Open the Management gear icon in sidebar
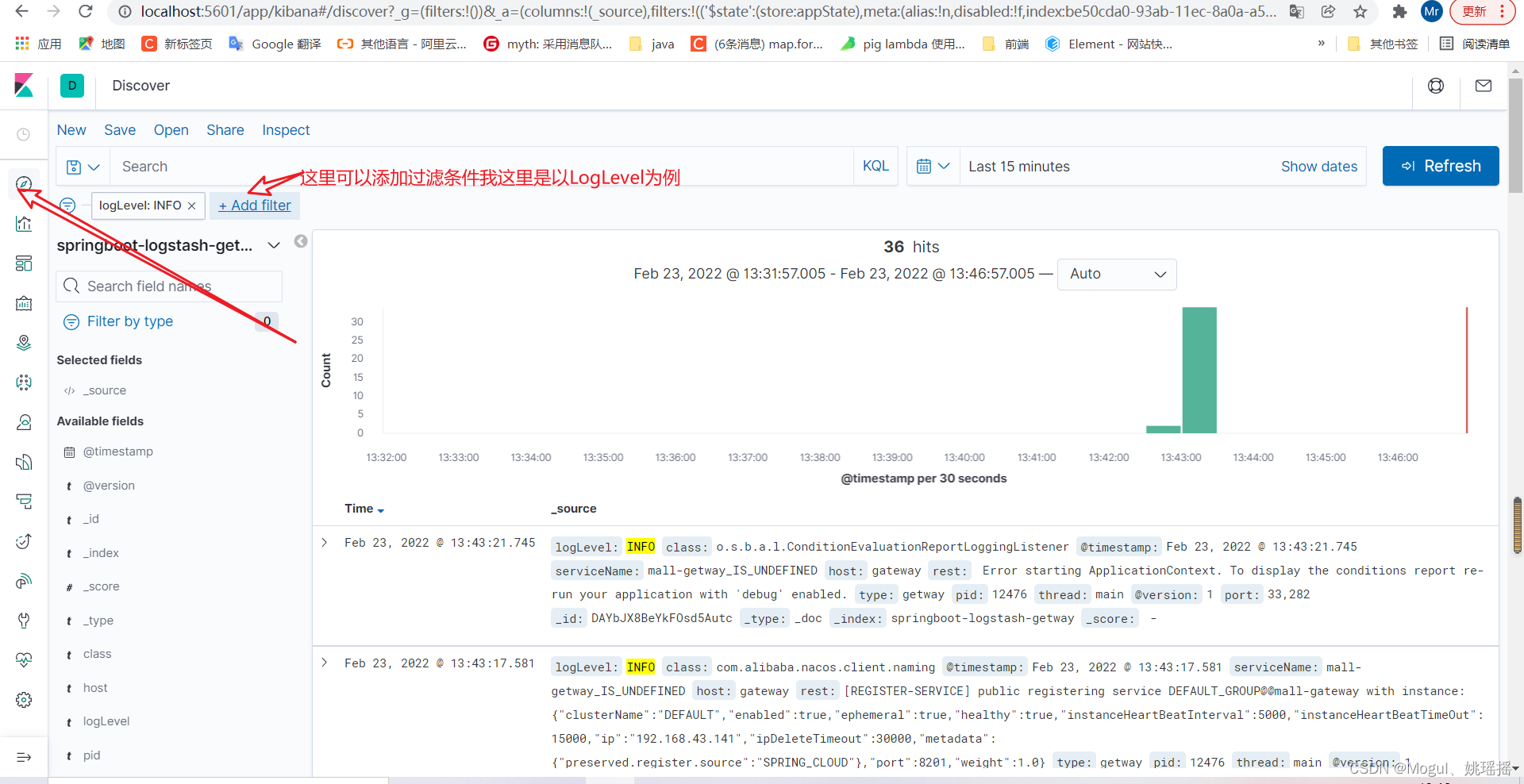The image size is (1524, 784). click(24, 700)
